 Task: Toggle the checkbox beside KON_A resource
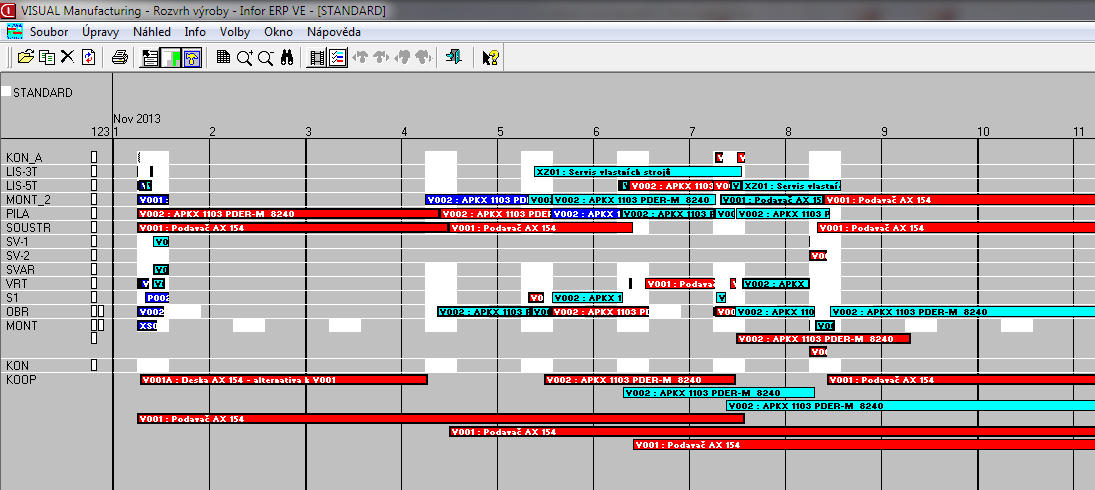click(x=95, y=158)
